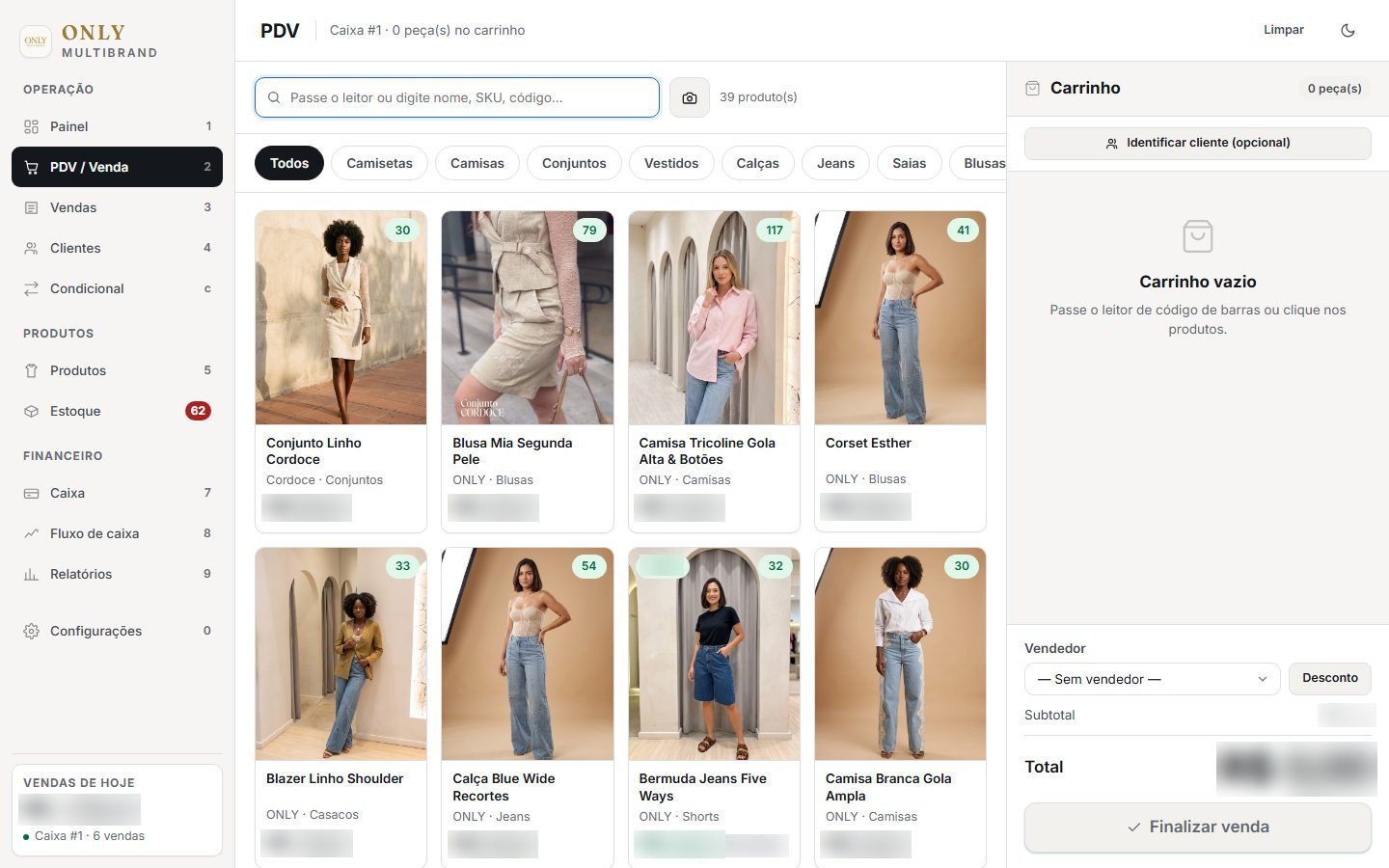This screenshot has width=1389, height=868.
Task: Open the Configurações gear icon
Action: coord(31,631)
